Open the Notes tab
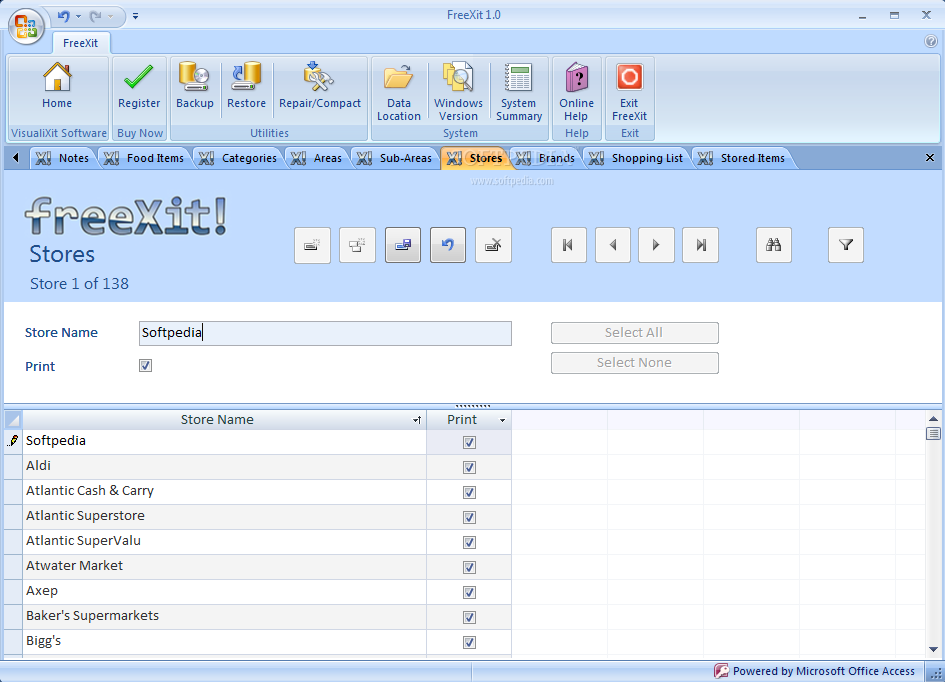Image resolution: width=945 pixels, height=682 pixels. (x=62, y=158)
